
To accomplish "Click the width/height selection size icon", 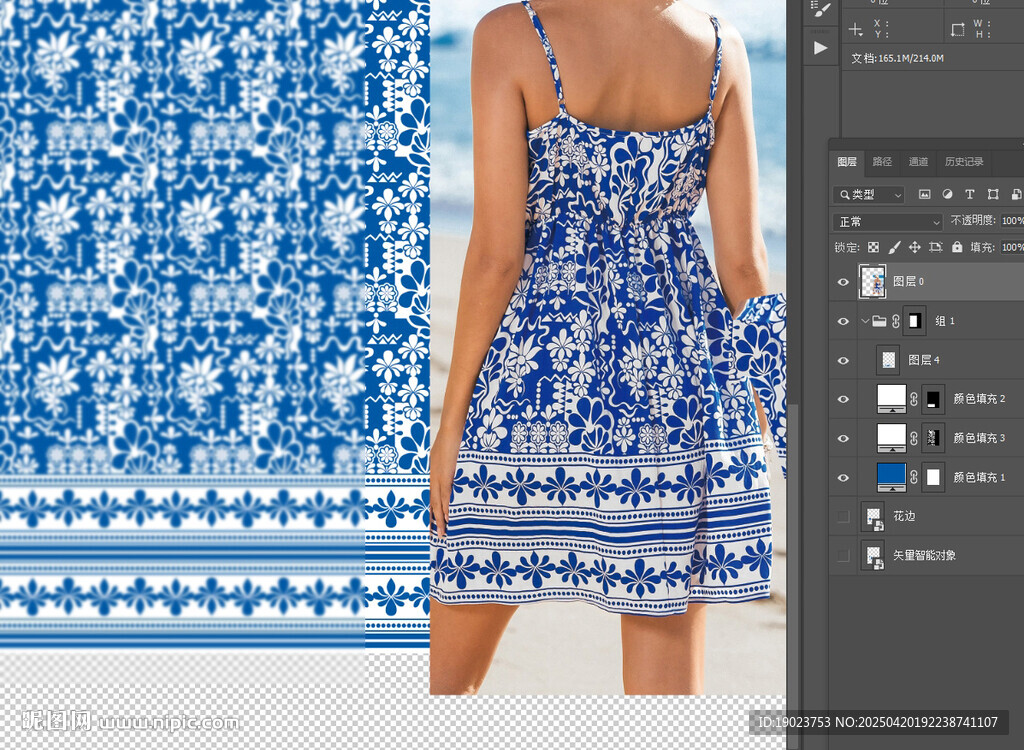I will [x=957, y=29].
